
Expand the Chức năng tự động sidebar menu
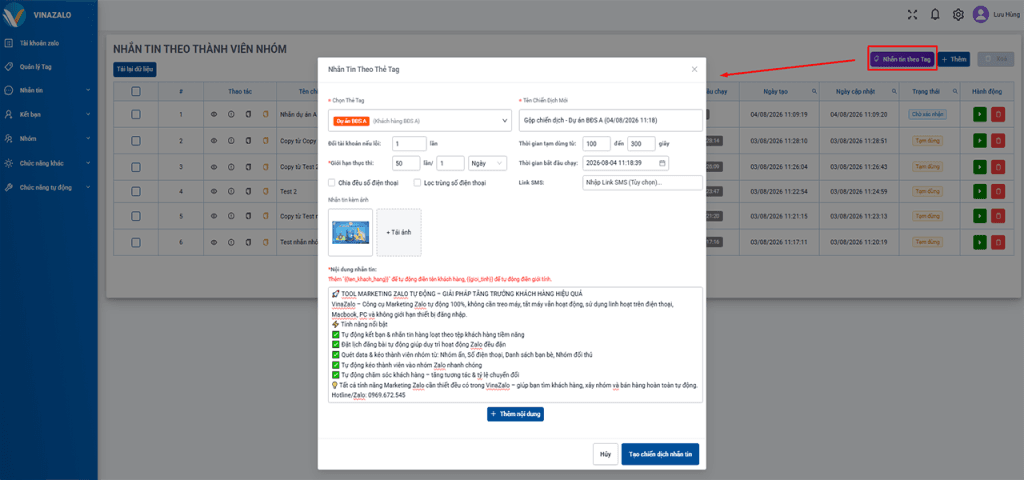[49, 187]
